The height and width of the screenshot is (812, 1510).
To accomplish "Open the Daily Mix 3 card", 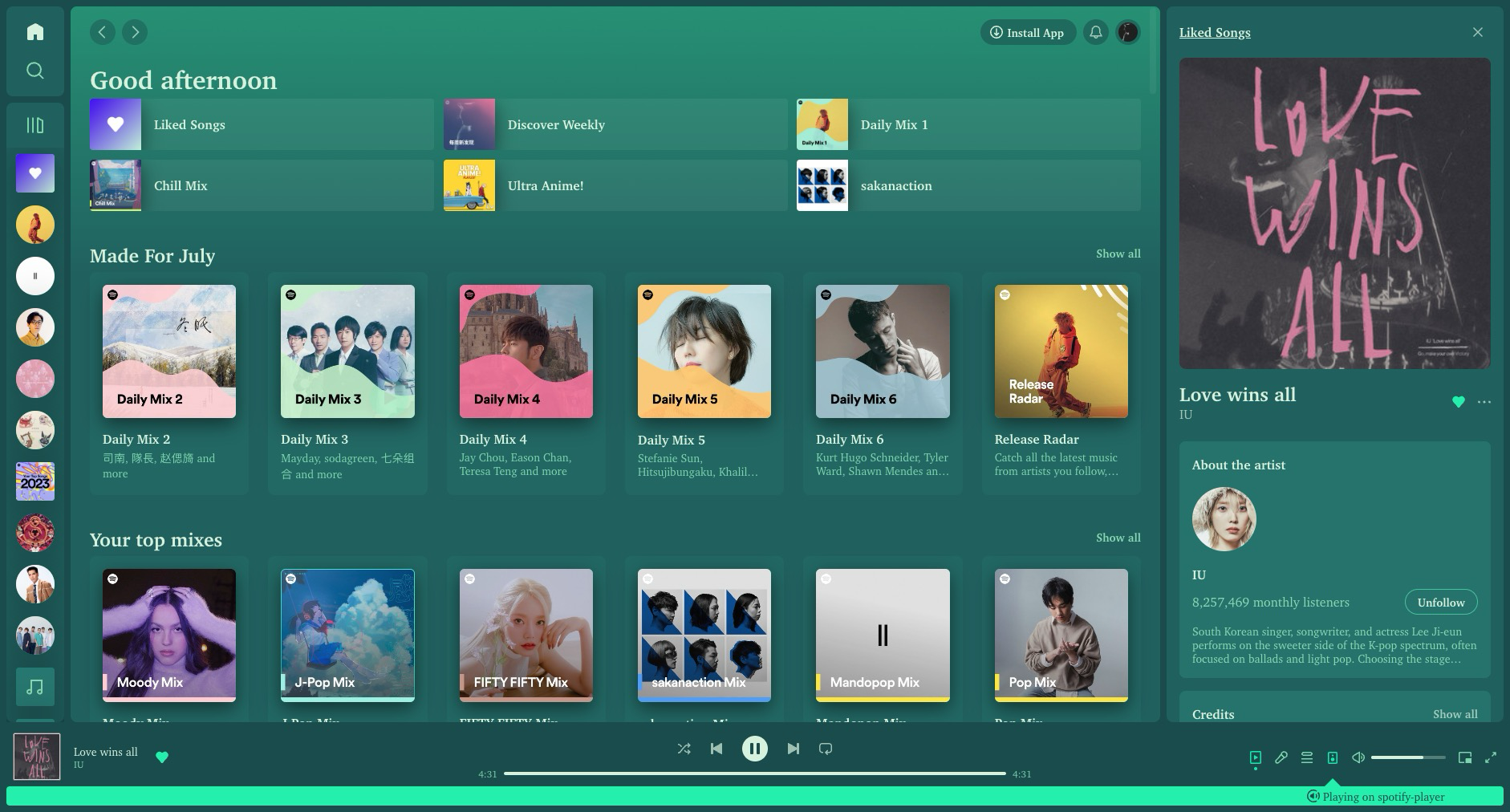I will (347, 383).
